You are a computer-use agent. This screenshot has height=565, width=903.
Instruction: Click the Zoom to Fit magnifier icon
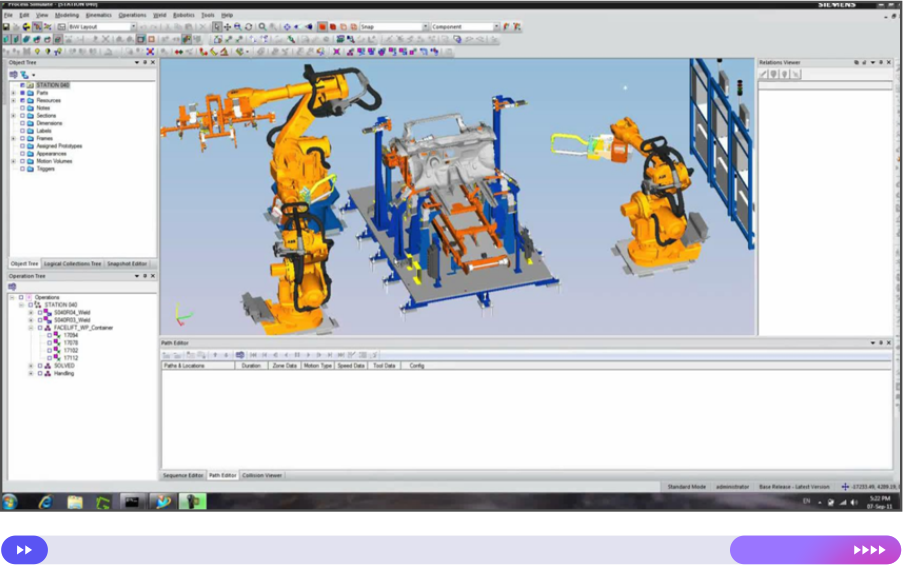(262, 27)
